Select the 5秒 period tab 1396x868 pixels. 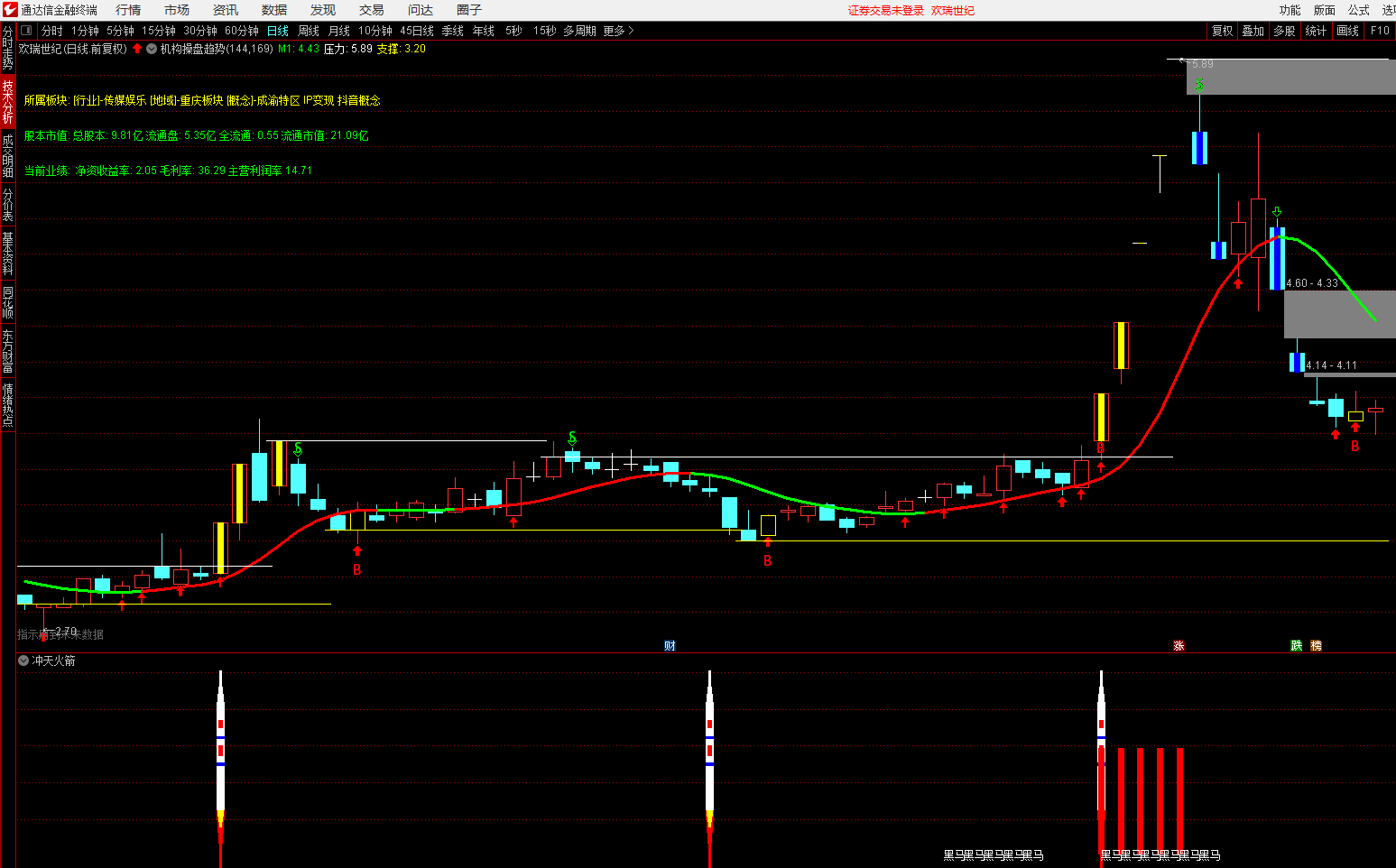point(513,31)
